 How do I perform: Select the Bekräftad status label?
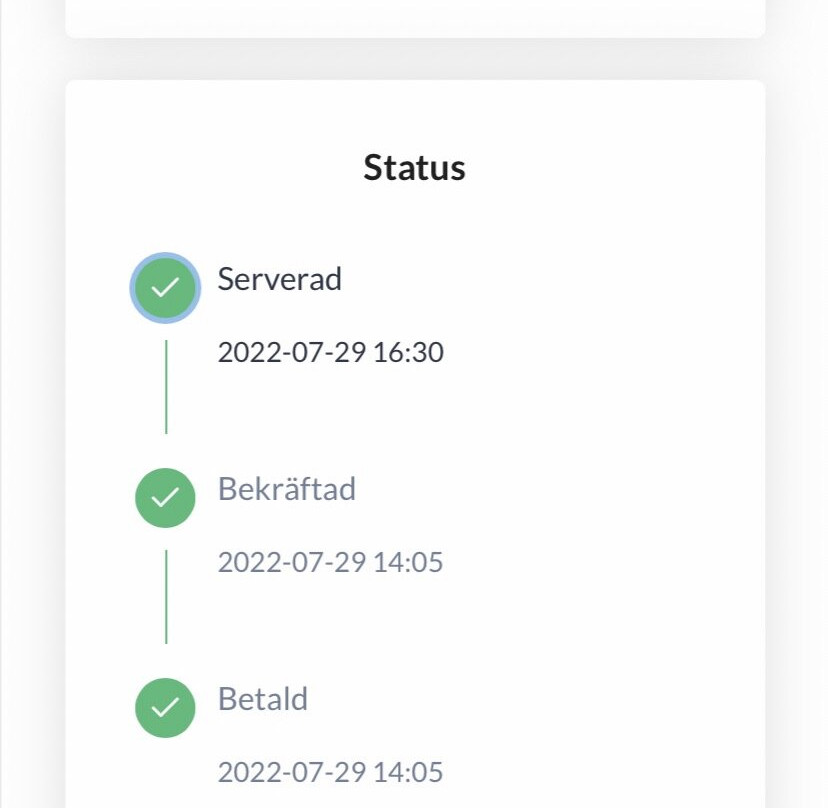pyautogui.click(x=287, y=489)
